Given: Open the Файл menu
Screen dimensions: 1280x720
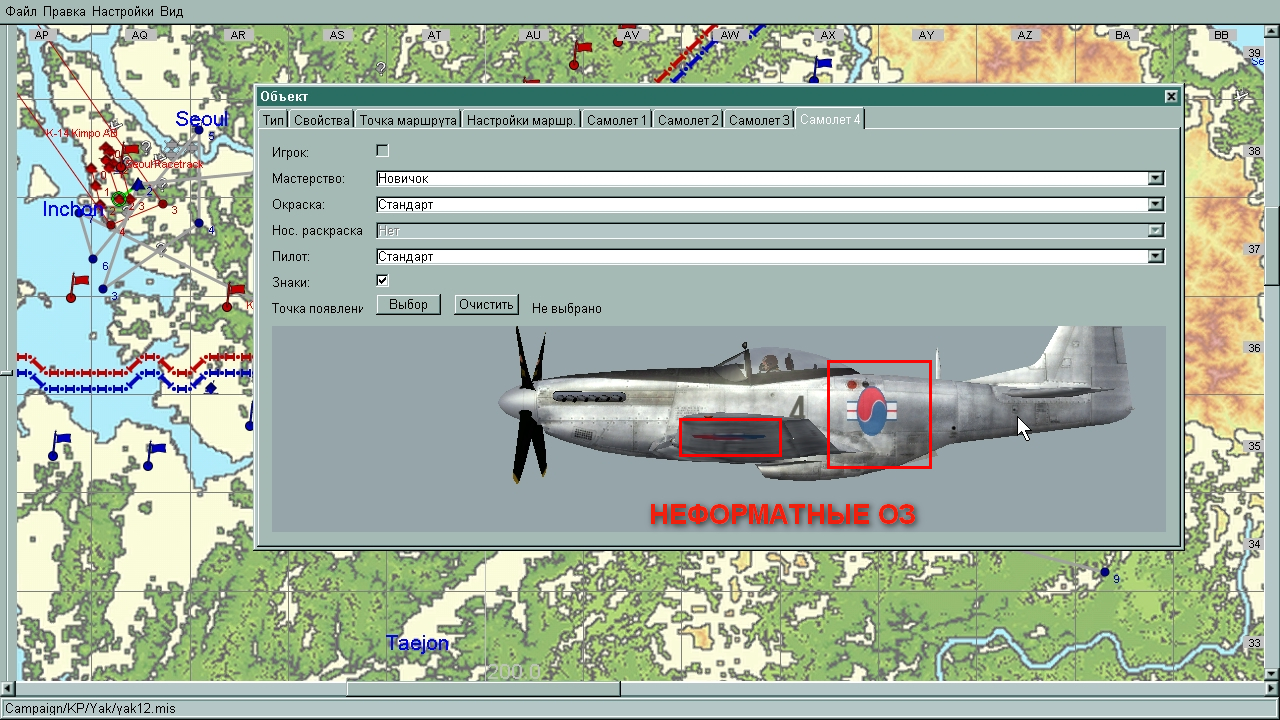Looking at the screenshot, I should click(22, 11).
